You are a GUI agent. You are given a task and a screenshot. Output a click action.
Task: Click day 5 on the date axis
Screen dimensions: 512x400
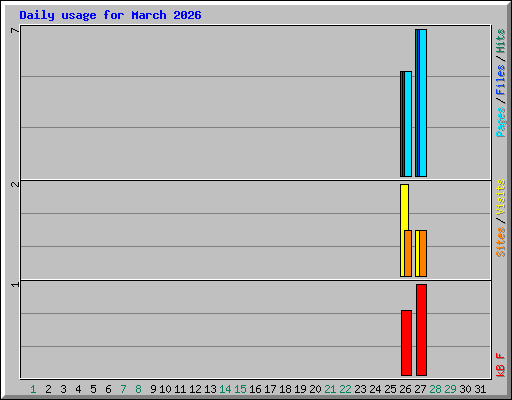[x=93, y=389]
